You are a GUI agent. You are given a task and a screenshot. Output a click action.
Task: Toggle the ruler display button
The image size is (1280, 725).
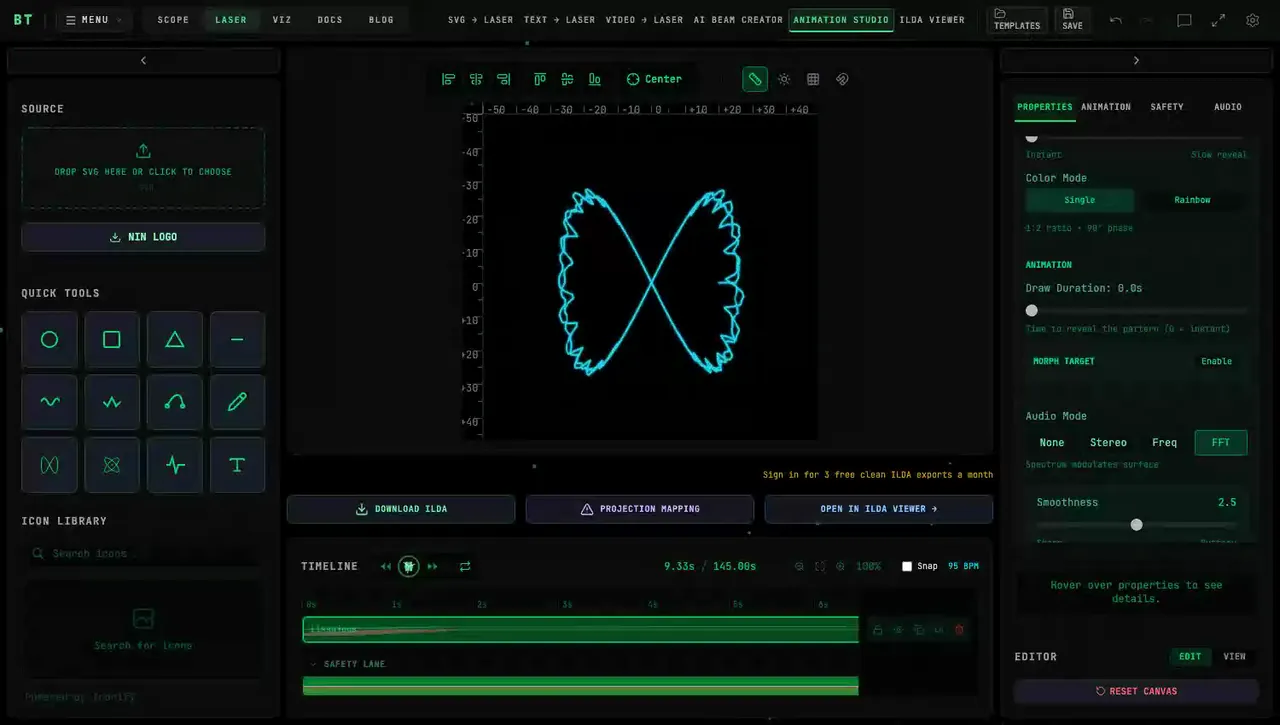tap(755, 79)
